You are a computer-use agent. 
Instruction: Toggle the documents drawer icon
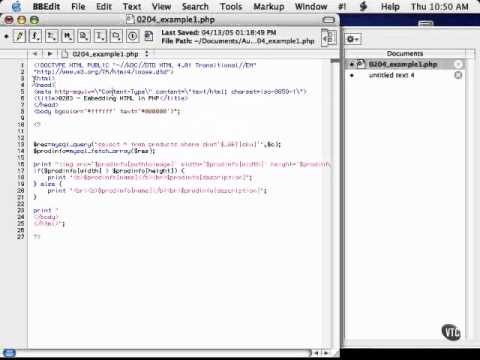point(329,37)
